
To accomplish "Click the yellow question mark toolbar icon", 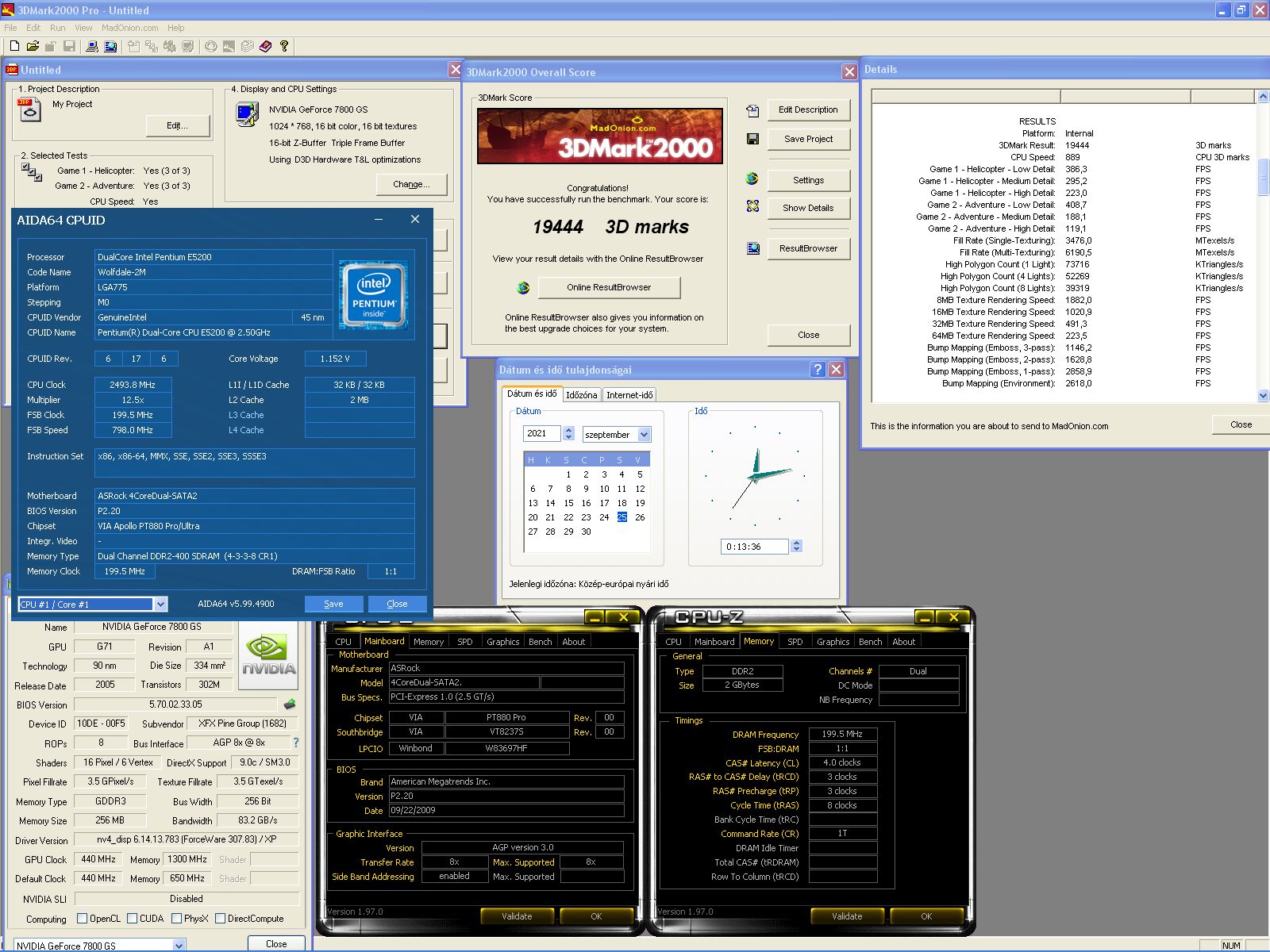I will click(x=283, y=47).
